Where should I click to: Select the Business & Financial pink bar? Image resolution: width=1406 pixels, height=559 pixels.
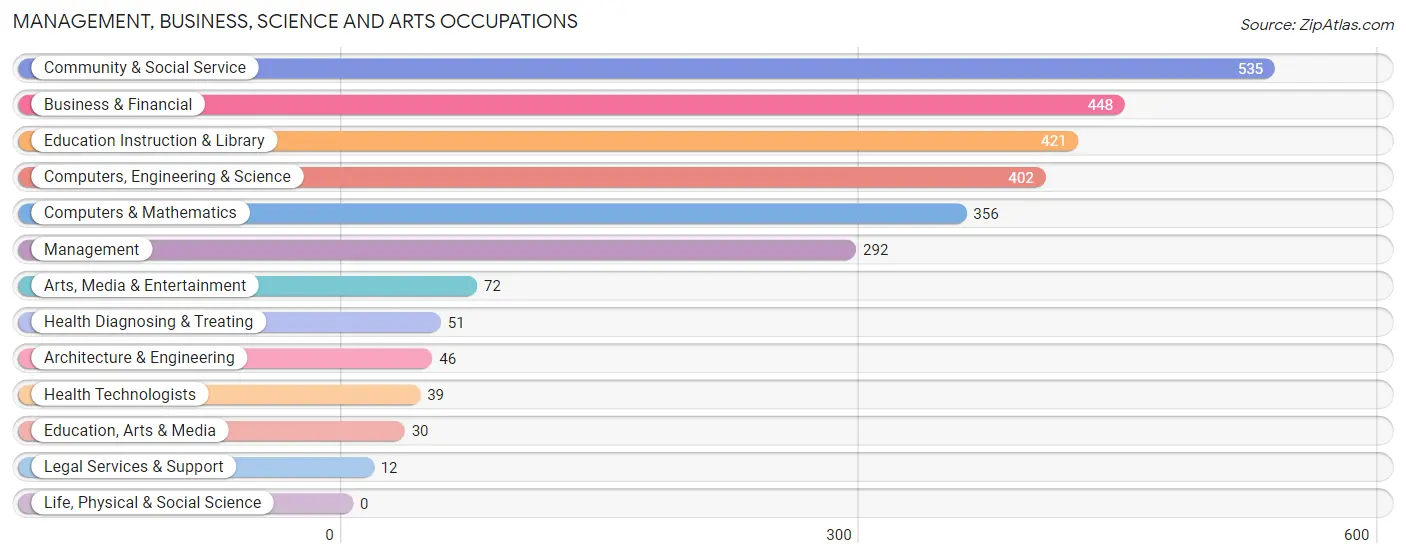click(x=571, y=105)
